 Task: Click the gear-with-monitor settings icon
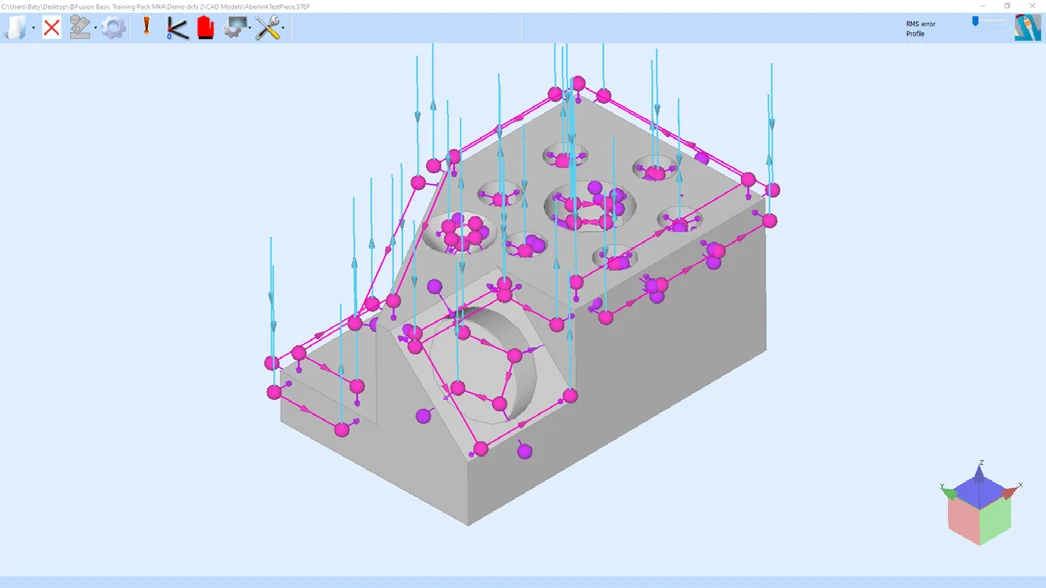(x=235, y=27)
